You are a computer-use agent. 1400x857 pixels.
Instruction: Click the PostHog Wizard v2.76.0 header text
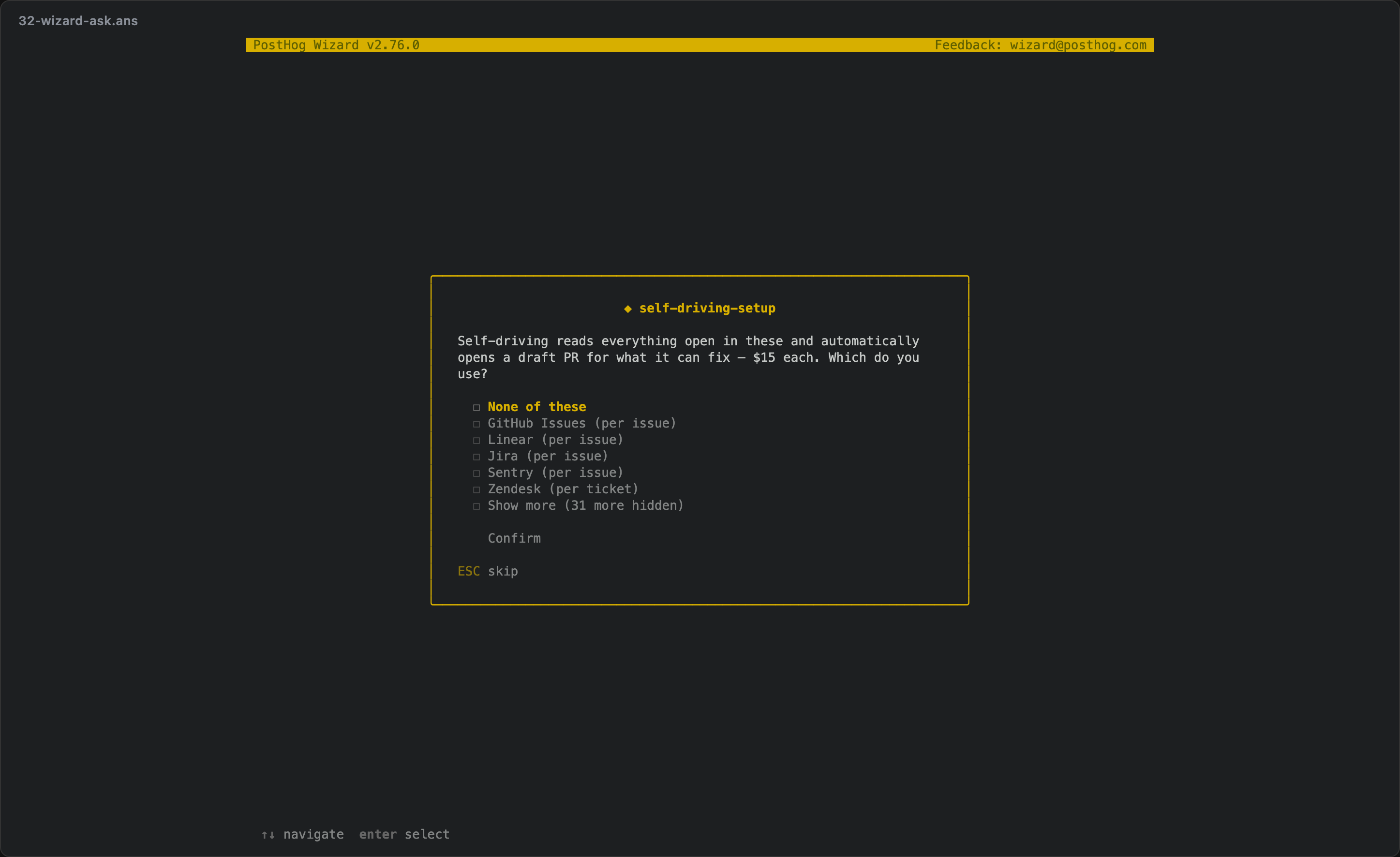(336, 45)
